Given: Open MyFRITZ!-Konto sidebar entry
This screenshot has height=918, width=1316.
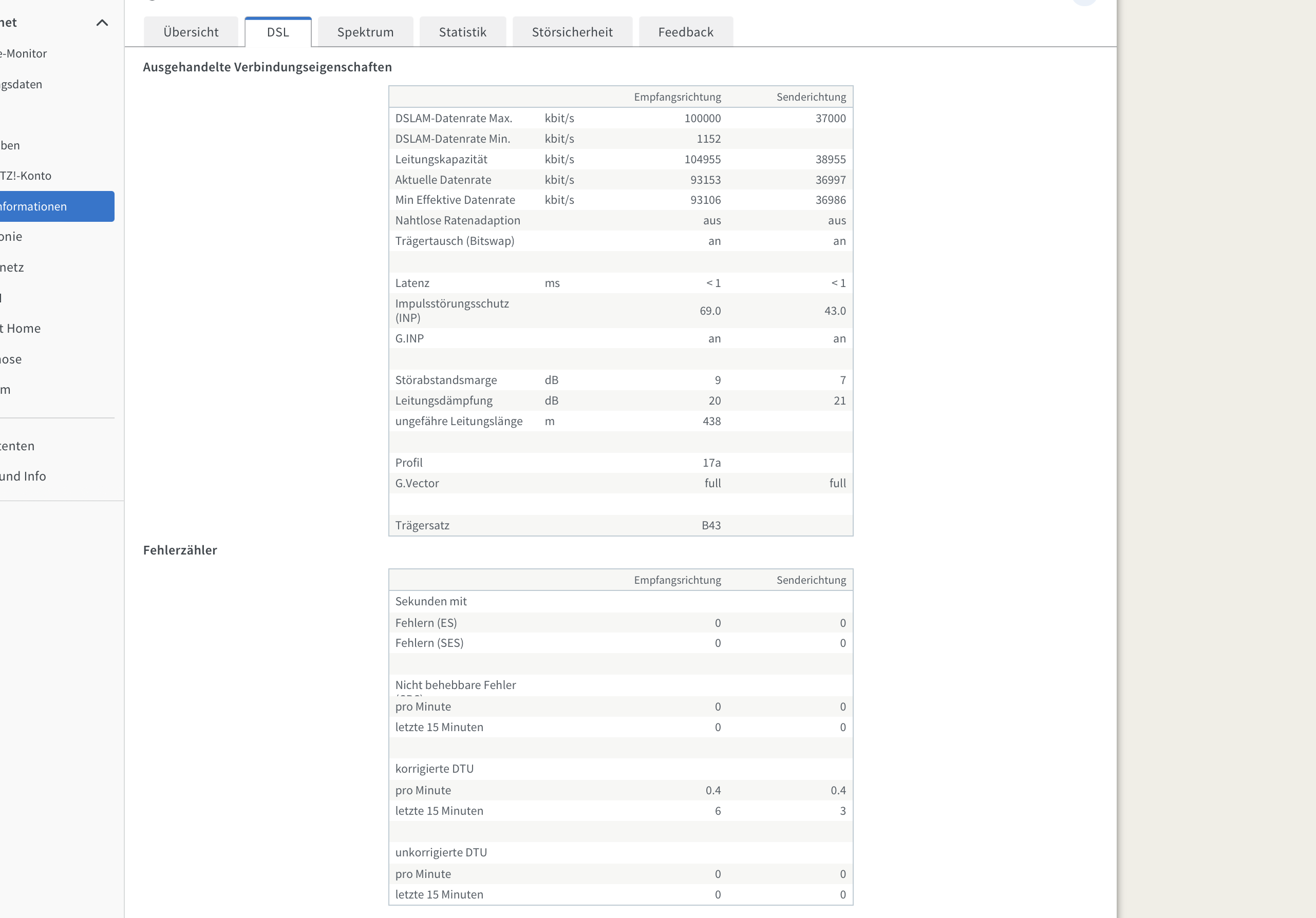Looking at the screenshot, I should (x=26, y=176).
